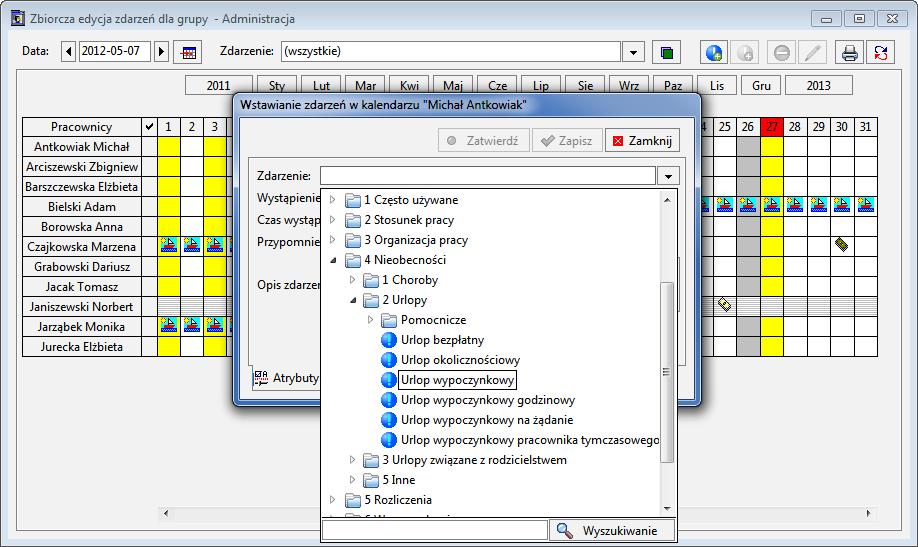This screenshot has height=547, width=918.
Task: Click the day 27 column header
Action: 771,127
